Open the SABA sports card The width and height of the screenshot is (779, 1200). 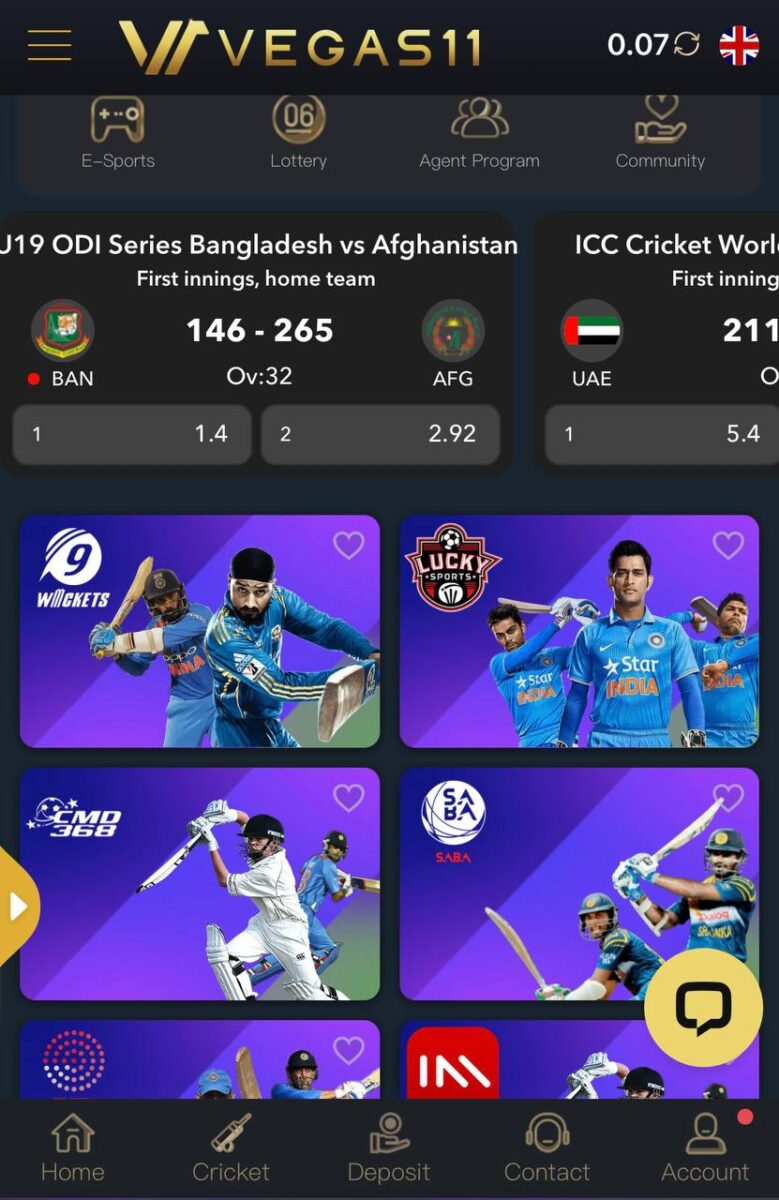[579, 884]
